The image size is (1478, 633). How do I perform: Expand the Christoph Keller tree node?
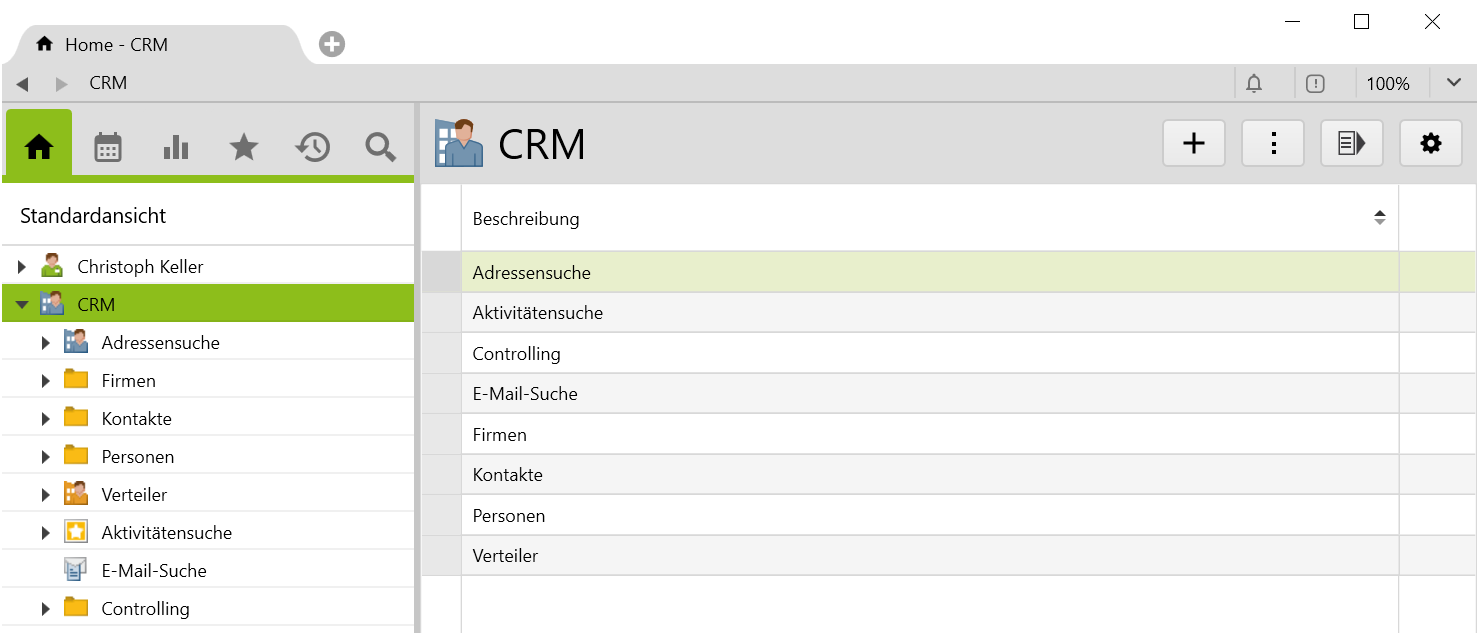[x=22, y=267]
